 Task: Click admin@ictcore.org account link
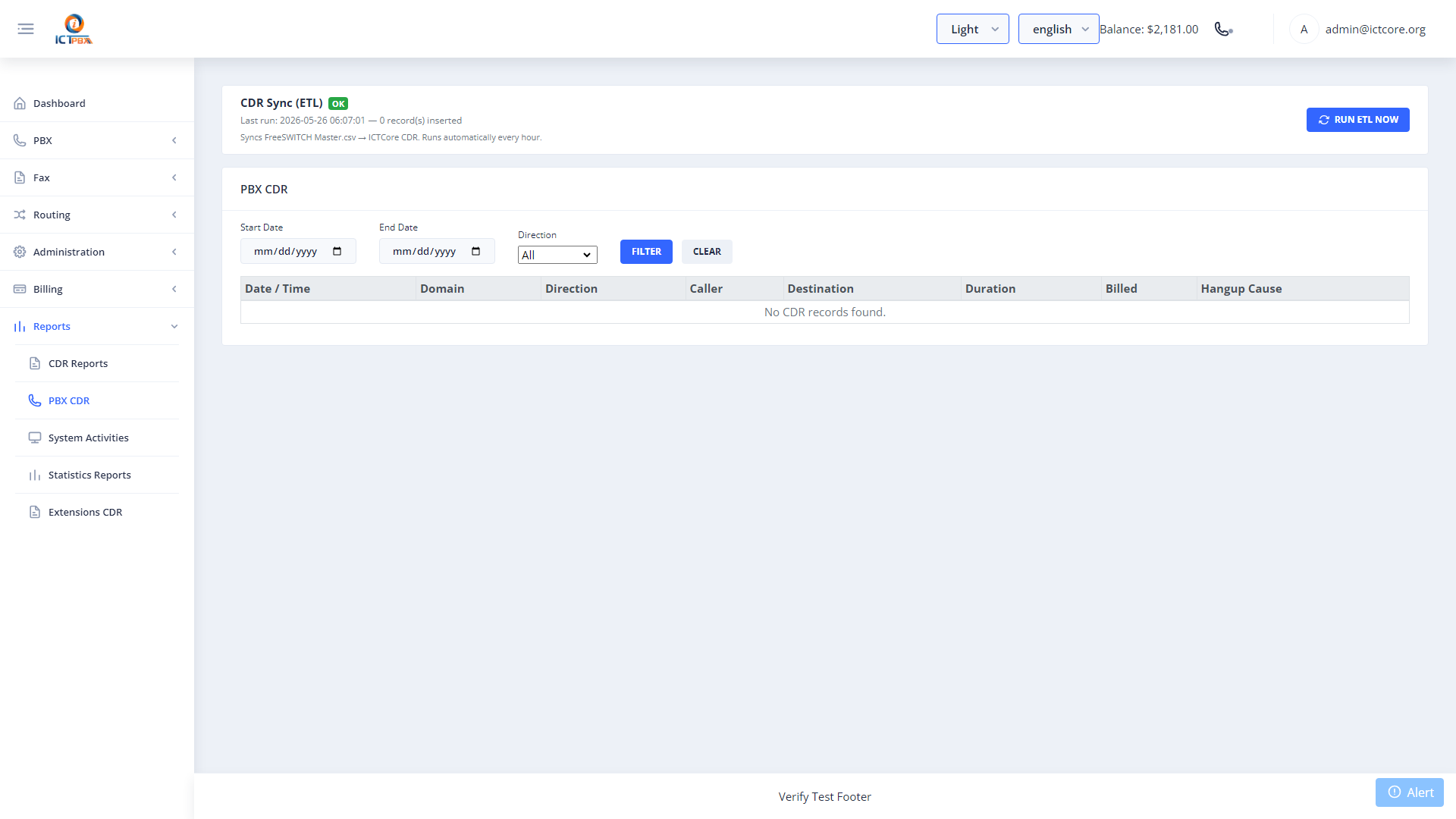(1375, 29)
